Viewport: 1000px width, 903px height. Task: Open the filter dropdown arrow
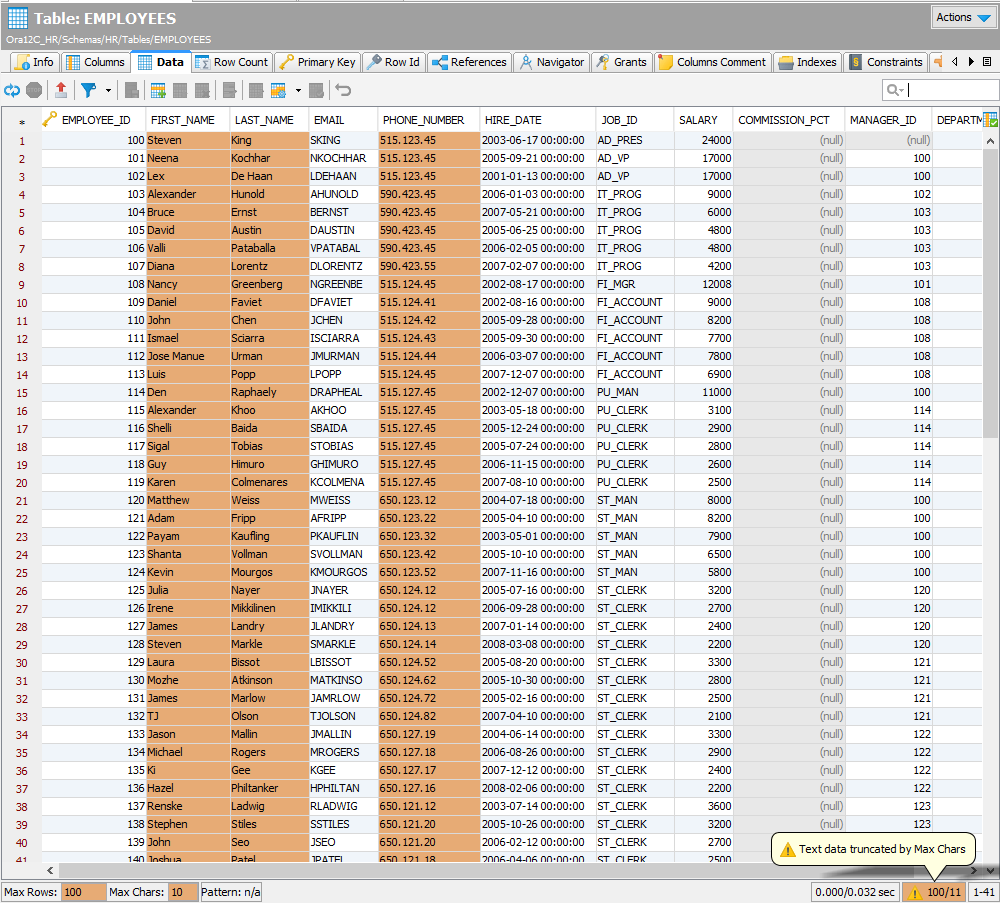click(x=108, y=91)
